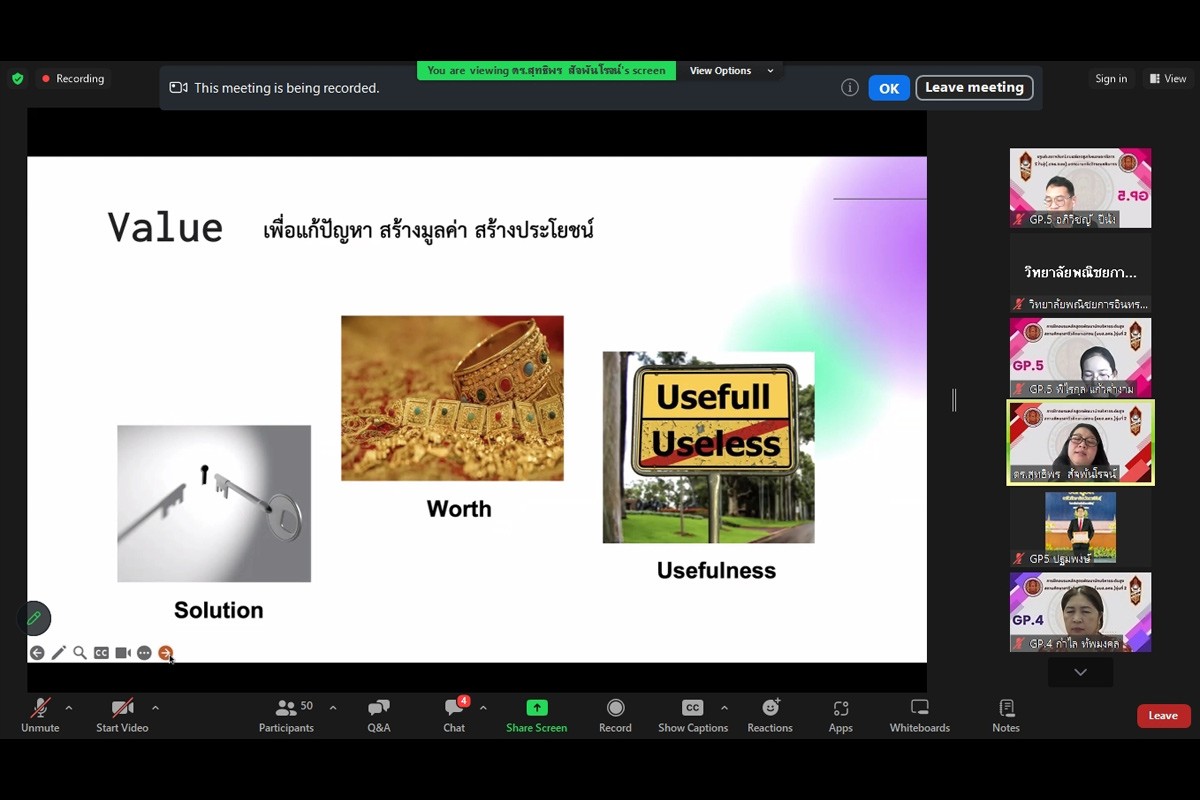Start Video from the toolbar

point(122,715)
